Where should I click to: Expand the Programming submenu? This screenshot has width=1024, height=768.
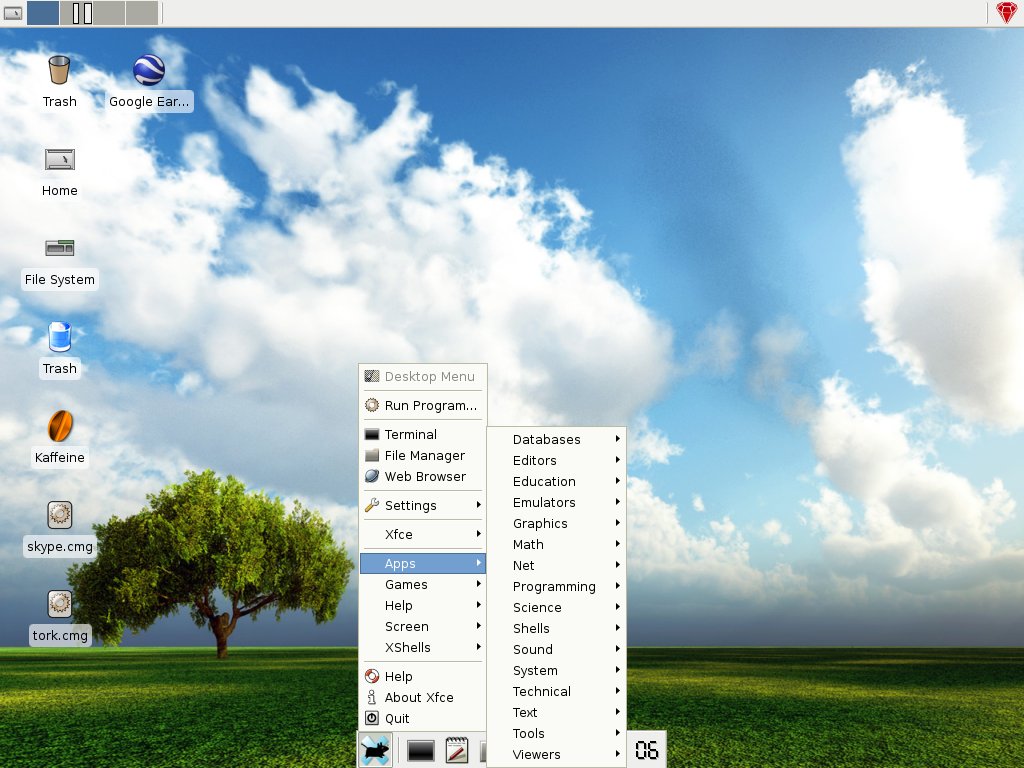(x=555, y=586)
